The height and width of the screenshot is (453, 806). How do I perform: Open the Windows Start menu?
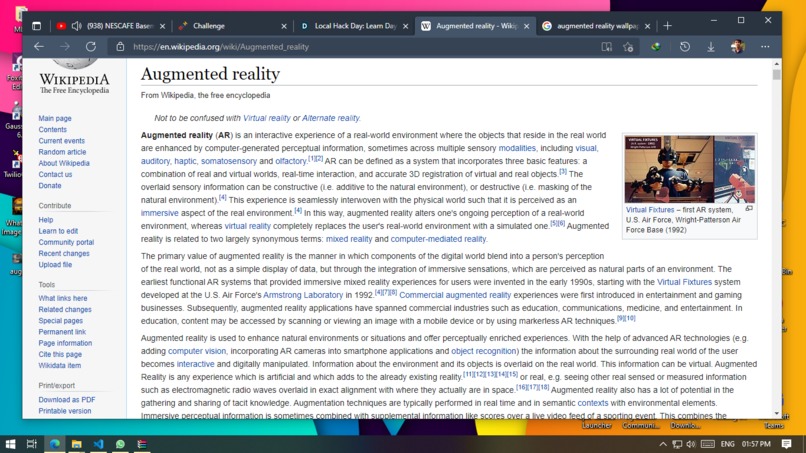click(10, 444)
